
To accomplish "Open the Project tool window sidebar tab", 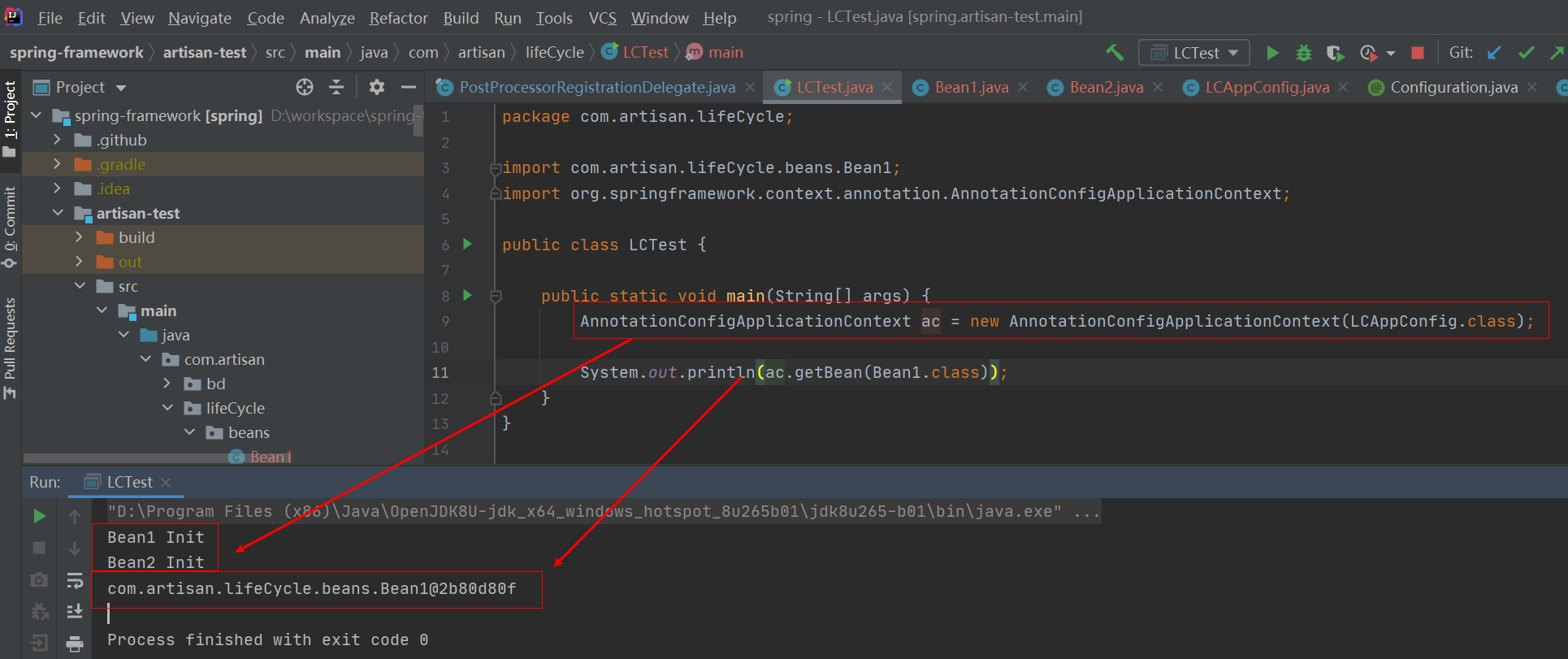I will pos(10,118).
